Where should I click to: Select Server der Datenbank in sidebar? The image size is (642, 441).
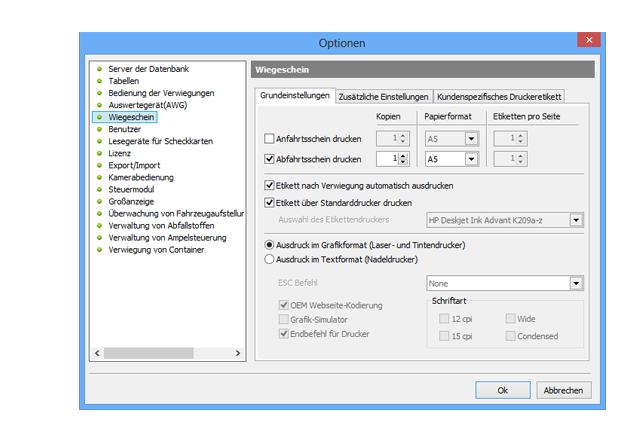(148, 69)
